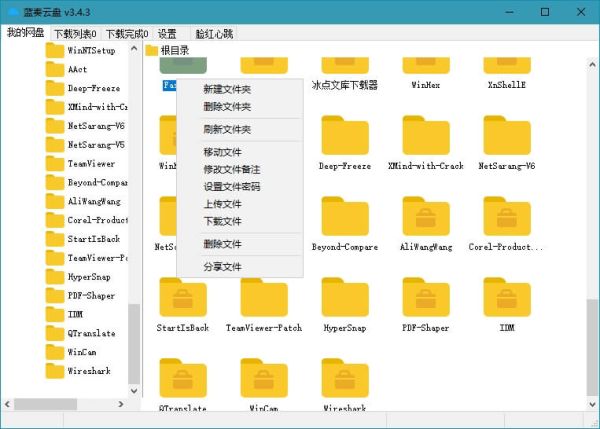Viewport: 600px width, 429px height.
Task: Open the locked Wireshark folder in the grid
Action: [345, 385]
